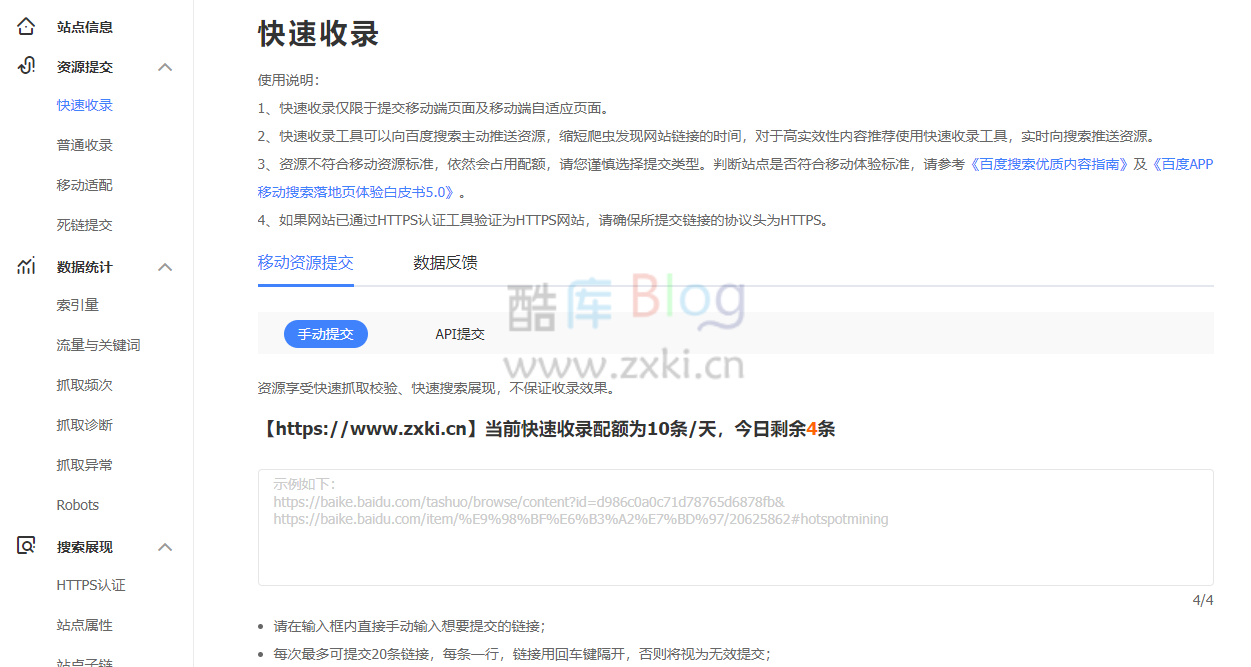Click the data statistics chart icon
Viewport: 1251px width, 667px height.
pos(25,266)
